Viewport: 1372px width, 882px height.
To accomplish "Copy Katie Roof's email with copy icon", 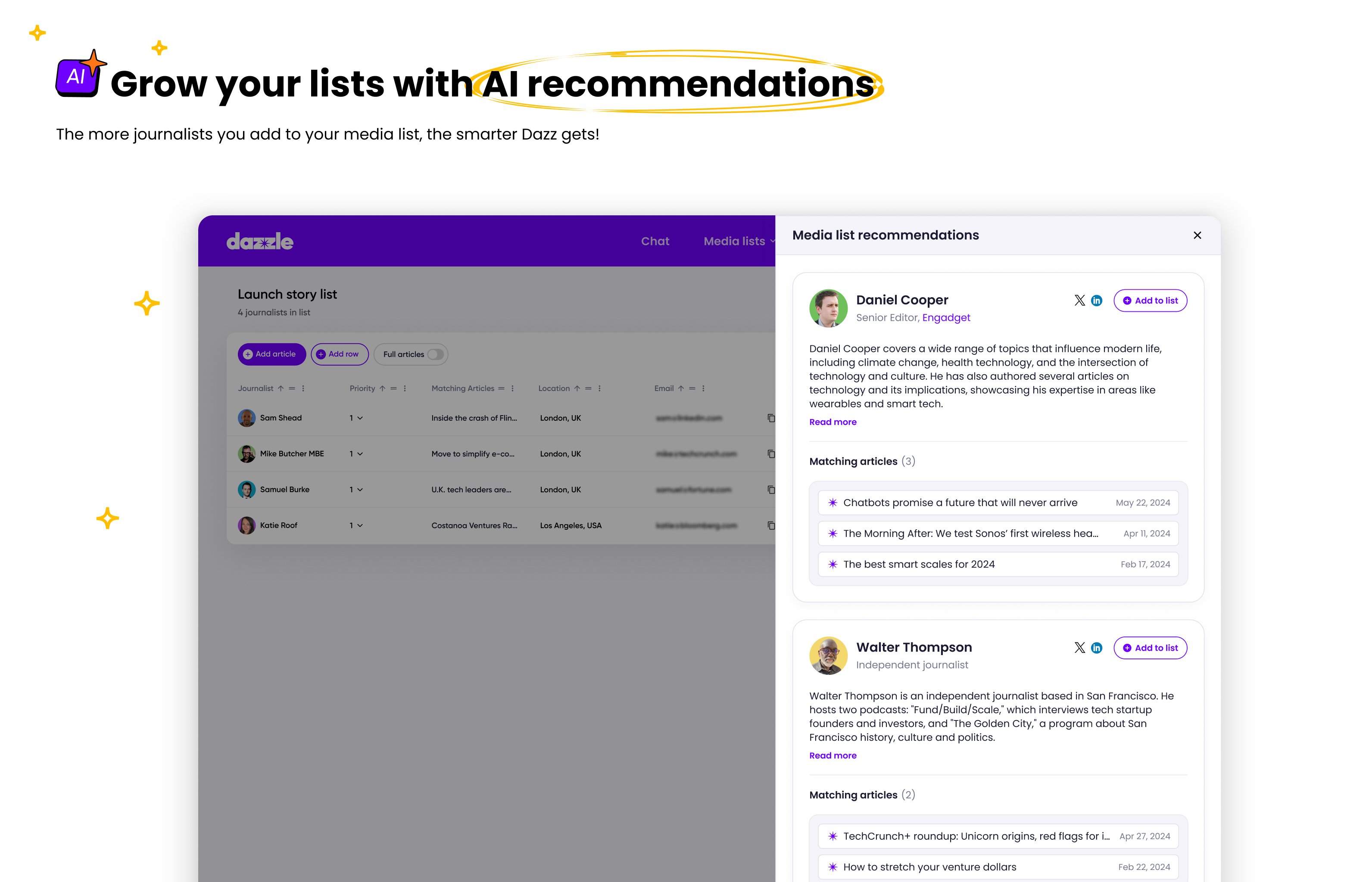I will coord(771,525).
